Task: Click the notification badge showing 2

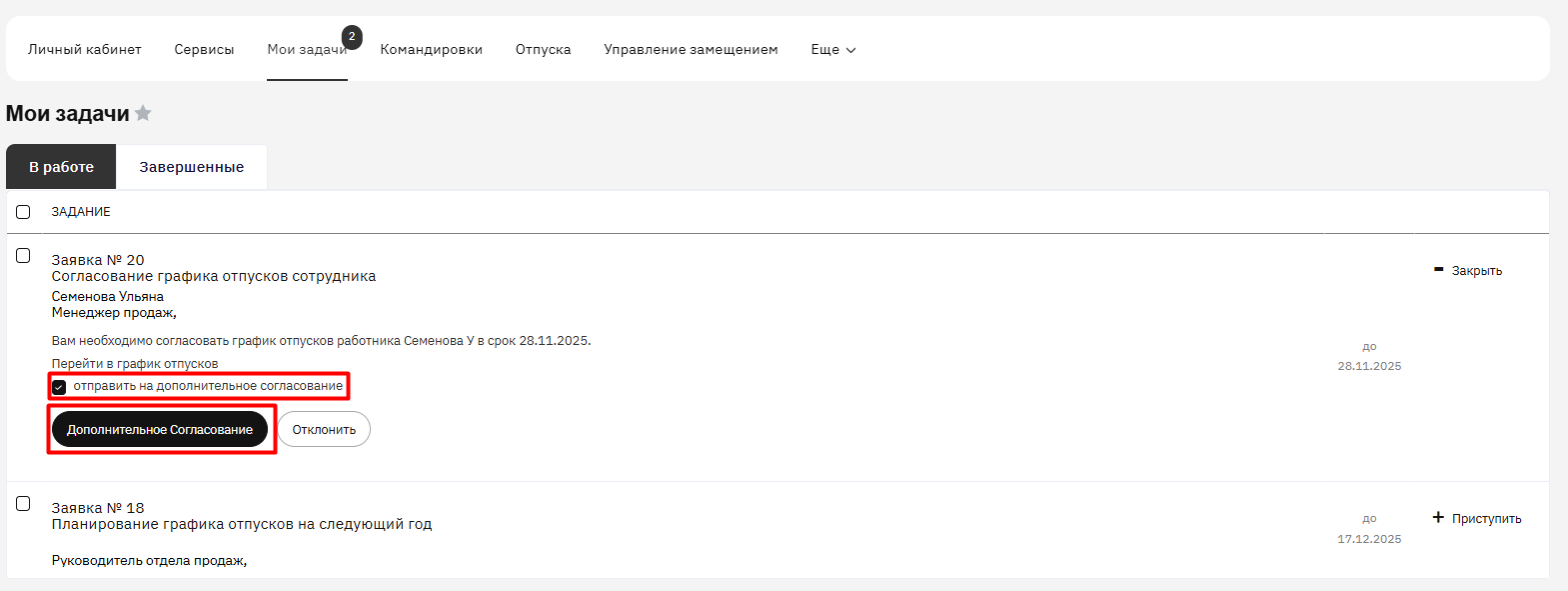Action: 352,37
